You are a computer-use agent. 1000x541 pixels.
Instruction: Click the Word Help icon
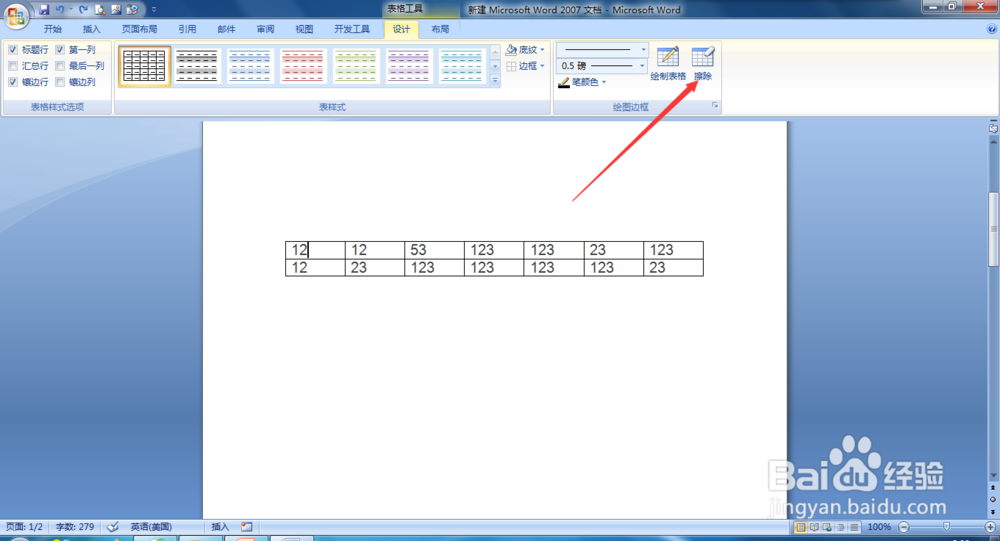tap(992, 29)
